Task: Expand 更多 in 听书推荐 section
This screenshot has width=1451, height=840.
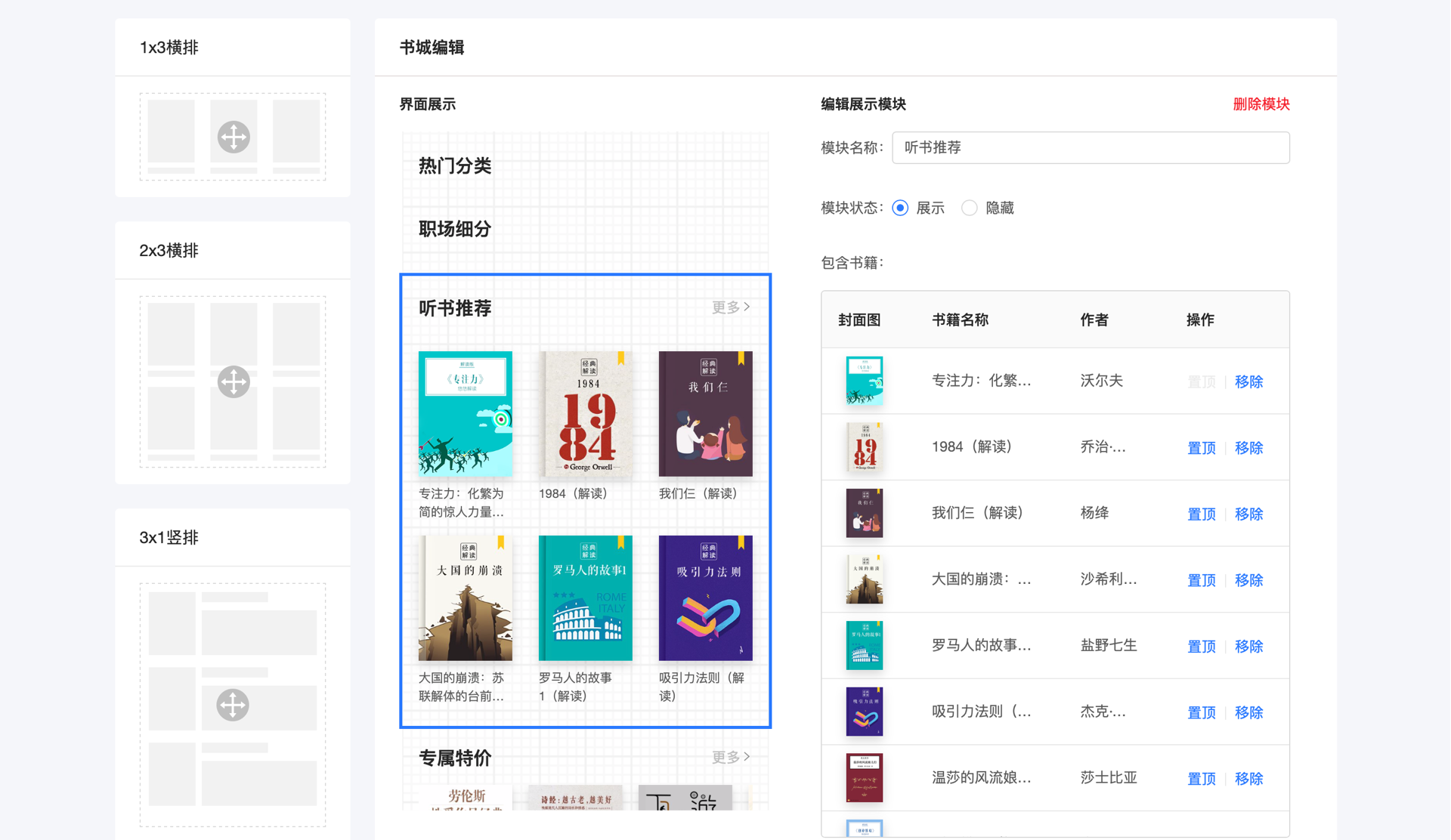Action: tap(730, 307)
